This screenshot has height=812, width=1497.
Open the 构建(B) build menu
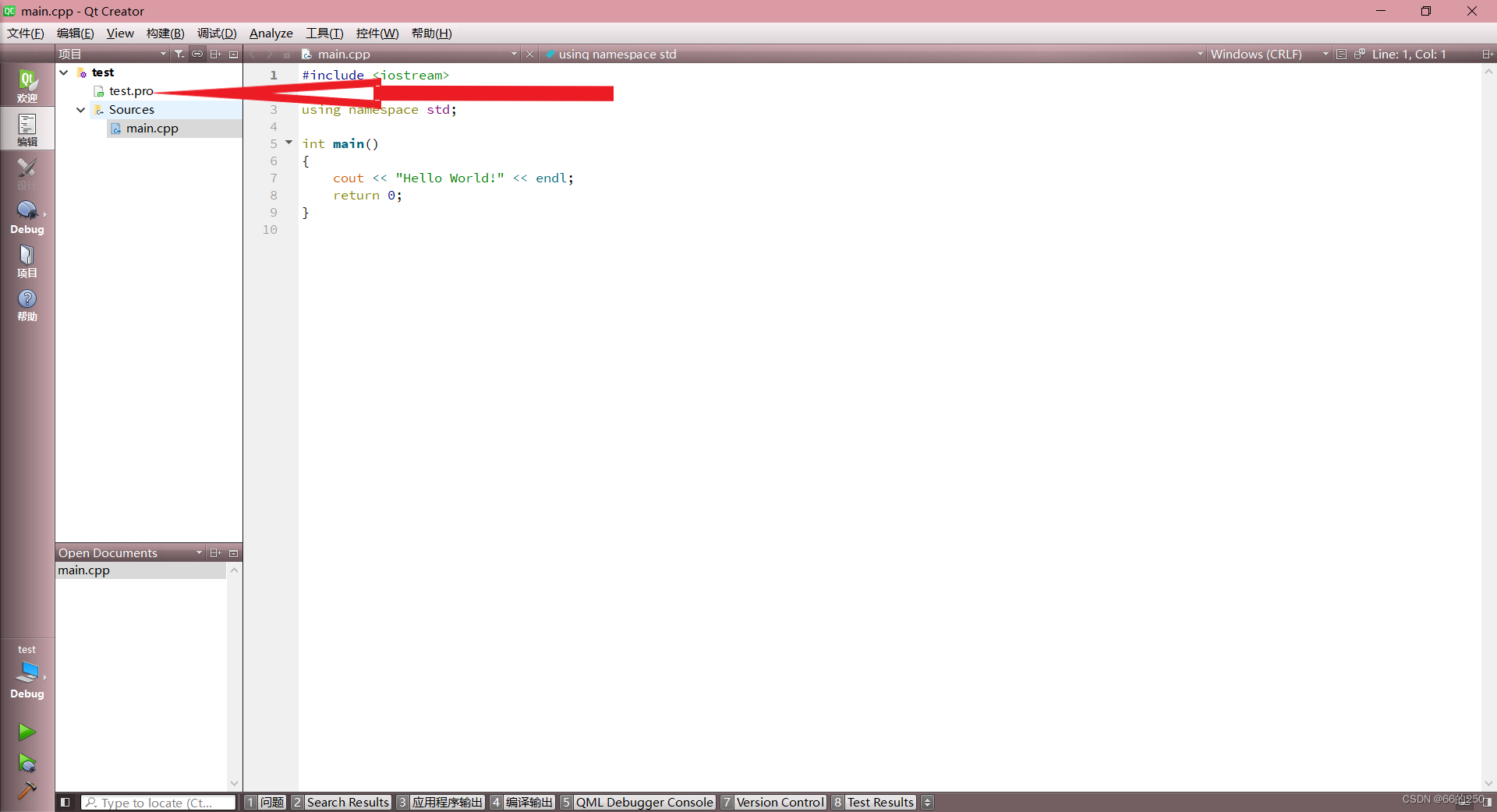(165, 33)
